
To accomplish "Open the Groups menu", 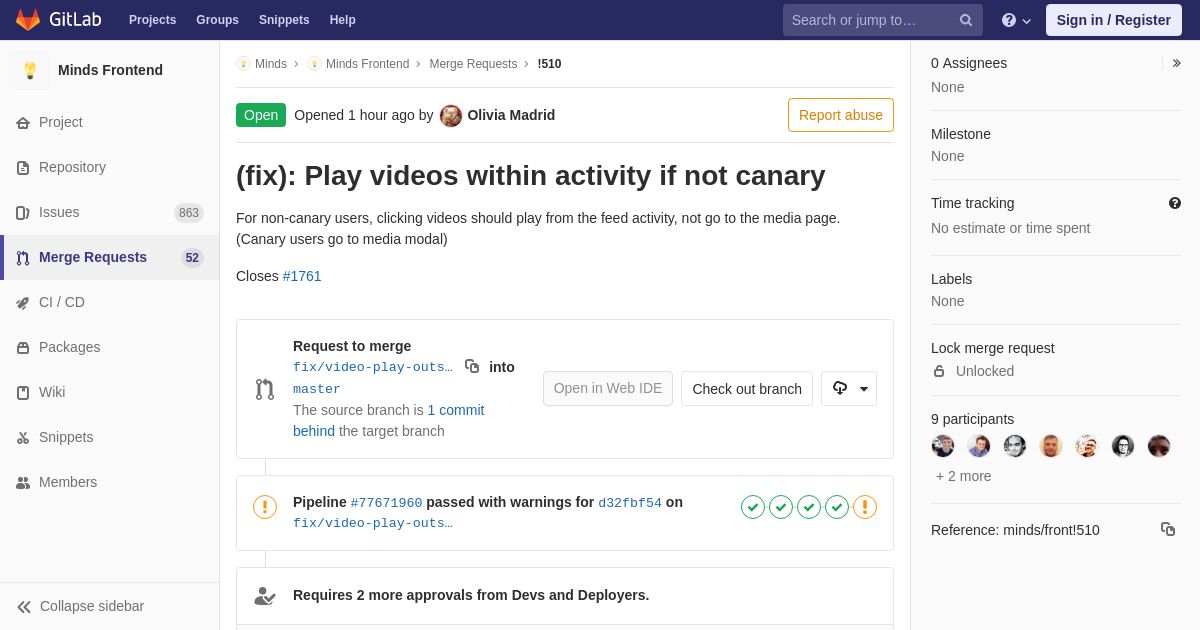I will coord(217,20).
